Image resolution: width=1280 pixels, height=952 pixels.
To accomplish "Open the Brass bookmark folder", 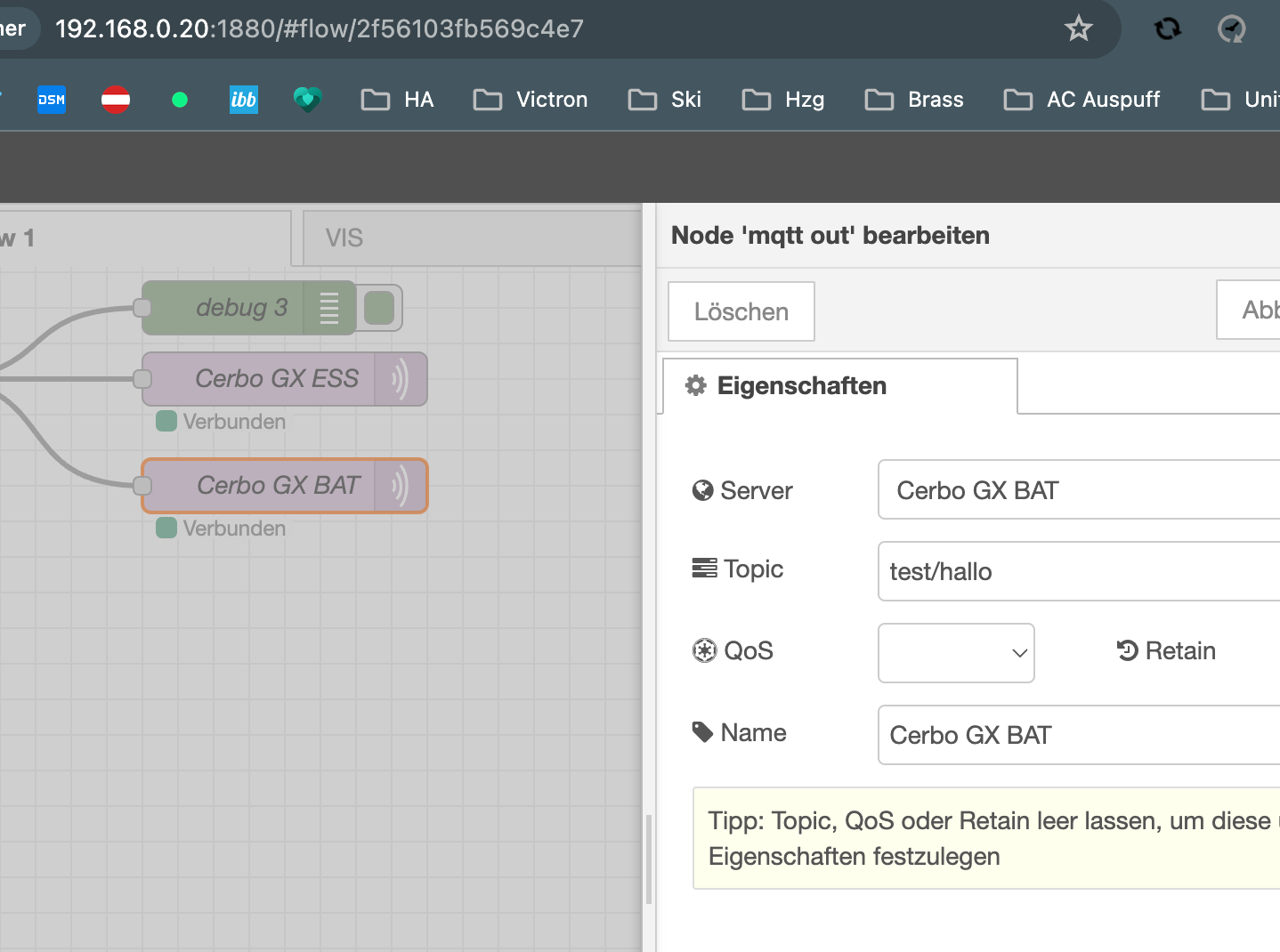I will pyautogui.click(x=914, y=100).
